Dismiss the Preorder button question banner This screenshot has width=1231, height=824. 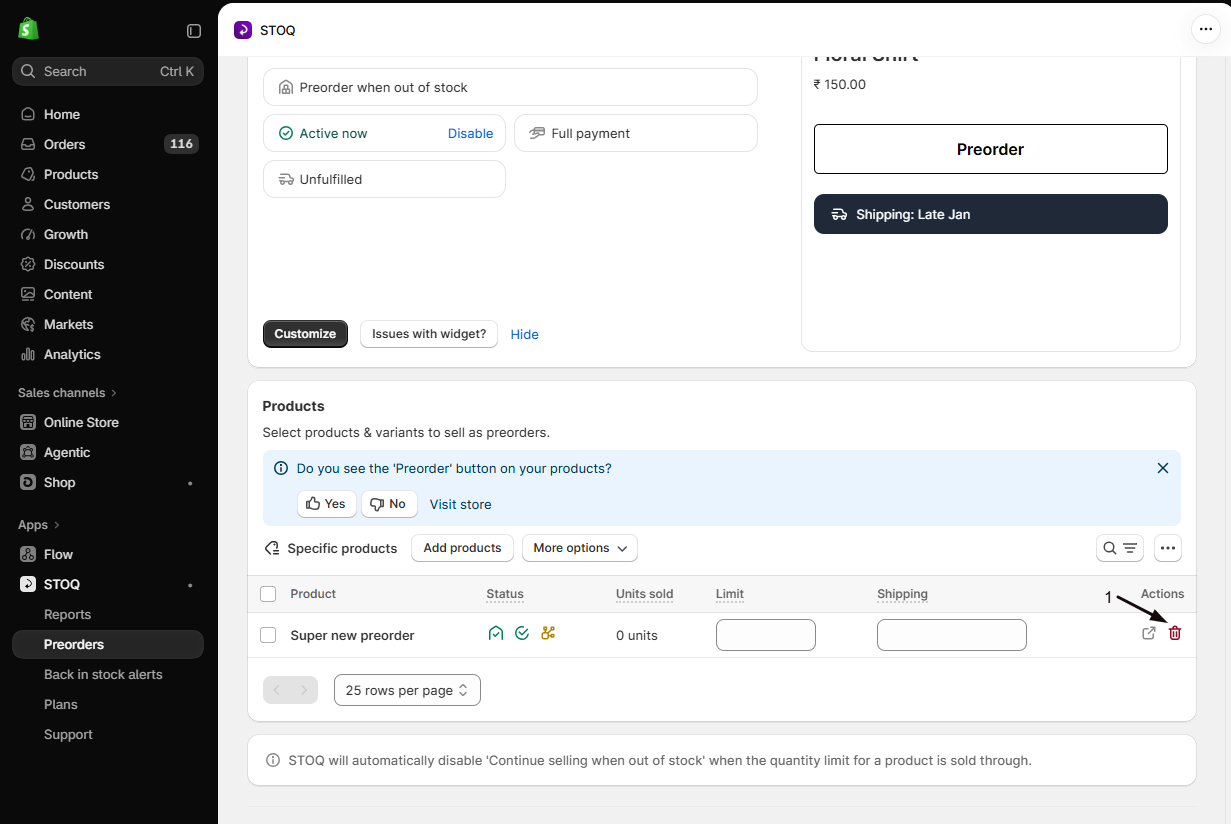click(x=1163, y=468)
